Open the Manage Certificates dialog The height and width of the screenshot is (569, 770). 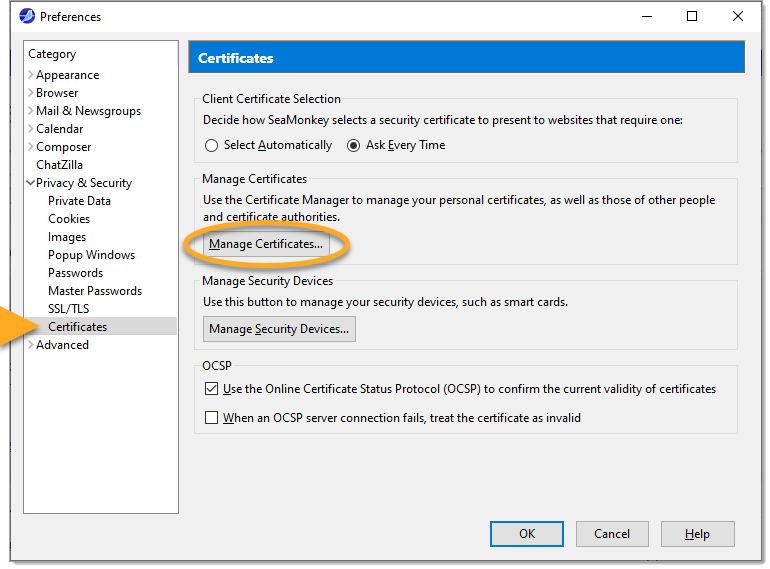[266, 244]
